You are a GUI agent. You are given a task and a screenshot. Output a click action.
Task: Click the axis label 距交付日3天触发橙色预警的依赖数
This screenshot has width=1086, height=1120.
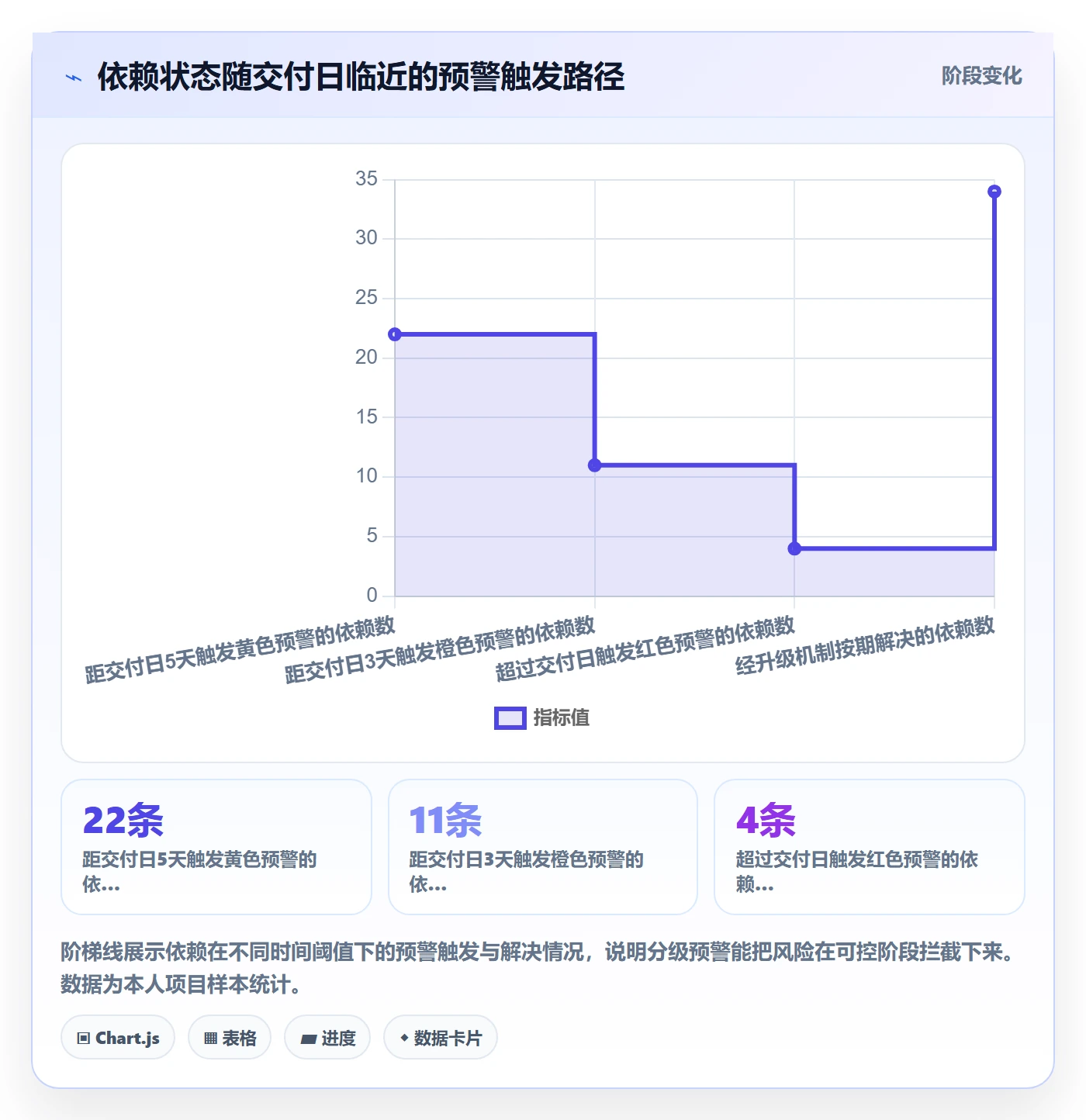click(x=440, y=649)
